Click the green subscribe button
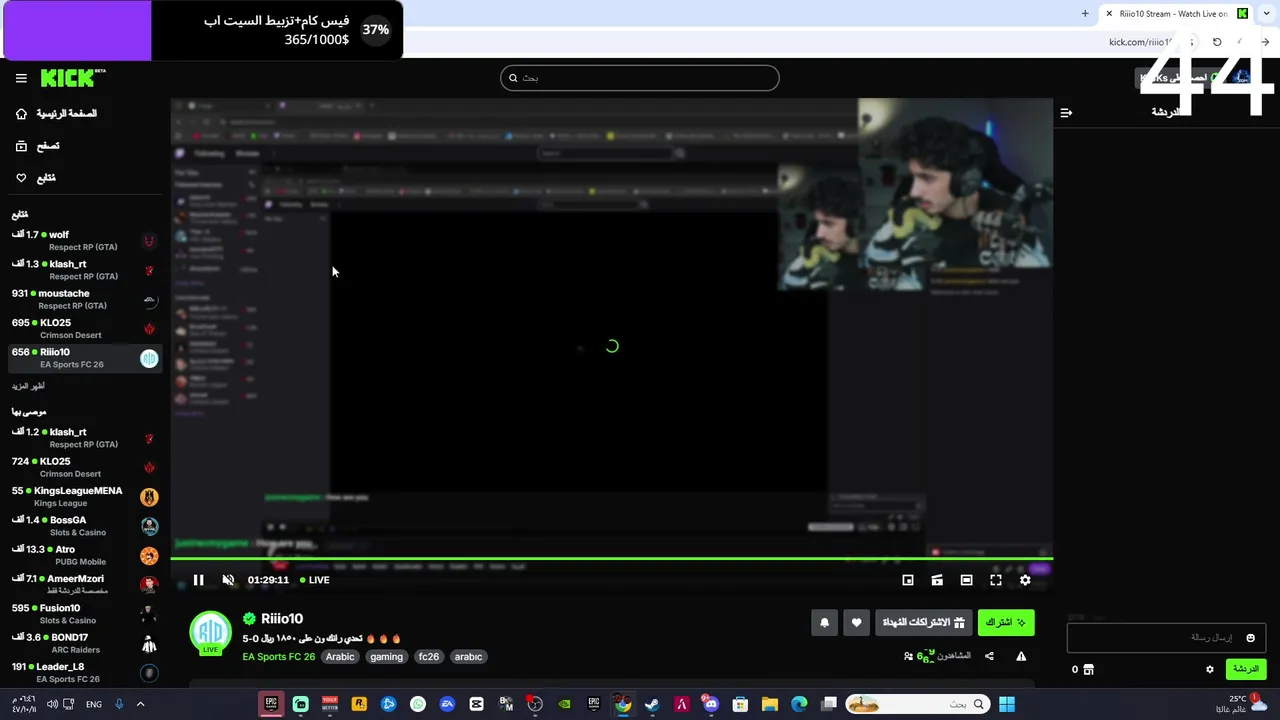 (1006, 622)
